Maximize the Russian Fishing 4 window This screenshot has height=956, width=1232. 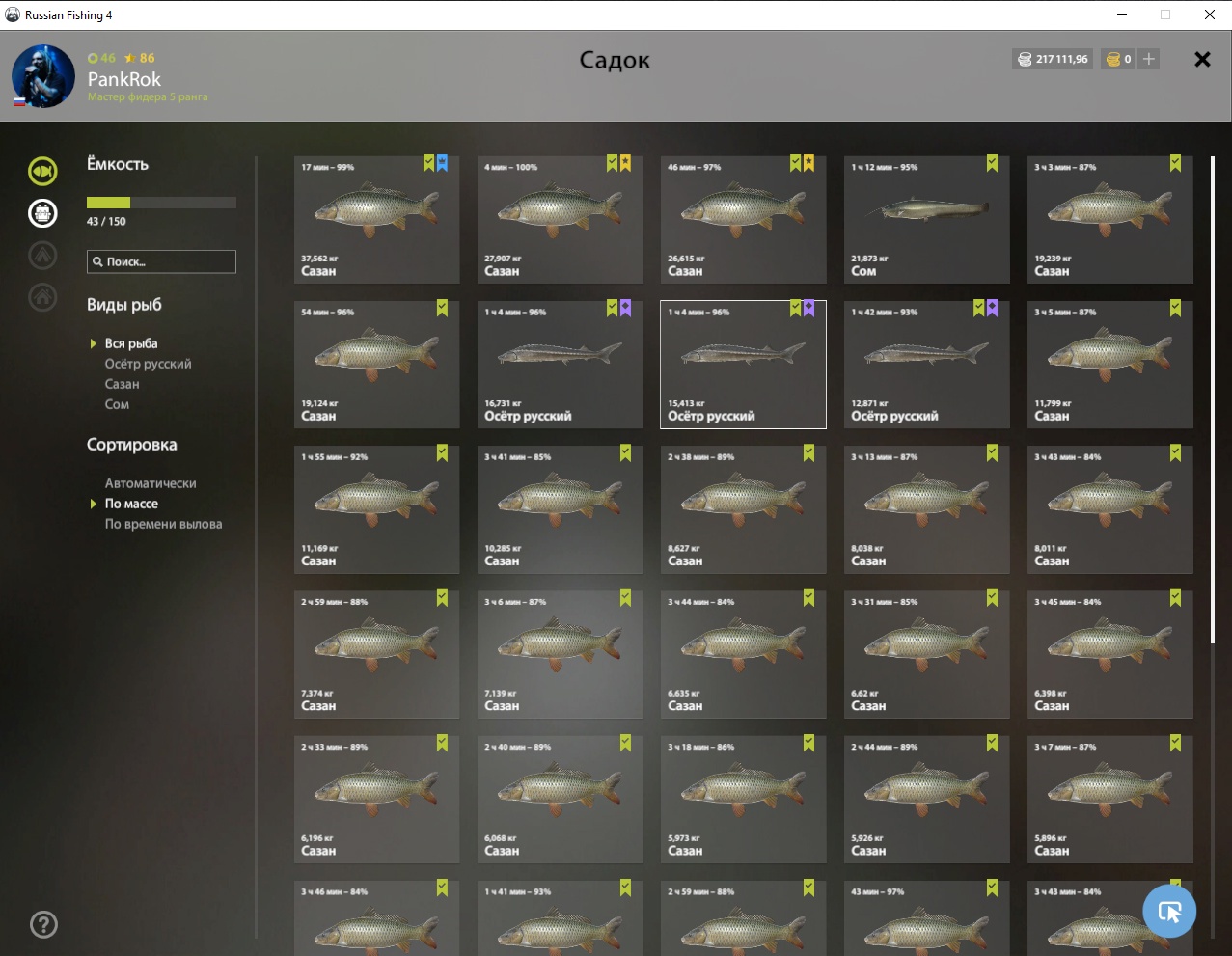pos(1165,14)
